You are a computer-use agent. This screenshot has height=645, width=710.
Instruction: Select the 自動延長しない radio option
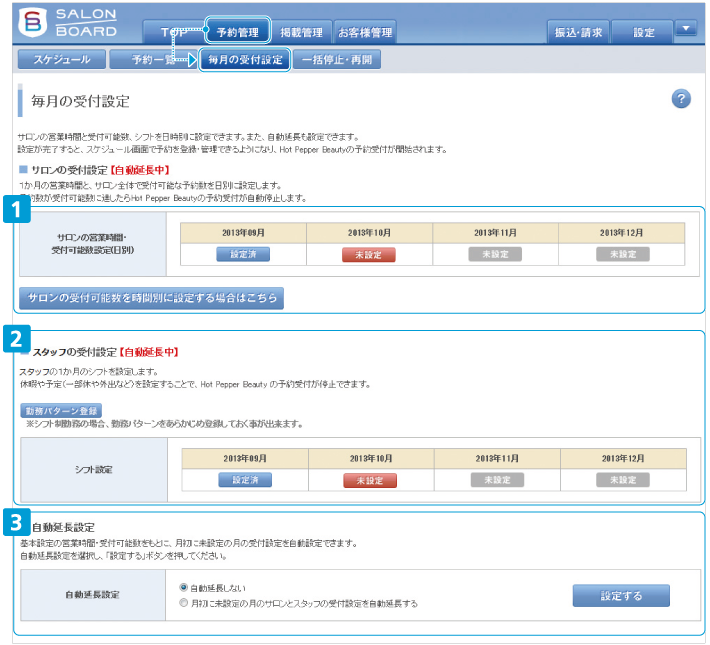pyautogui.click(x=183, y=587)
